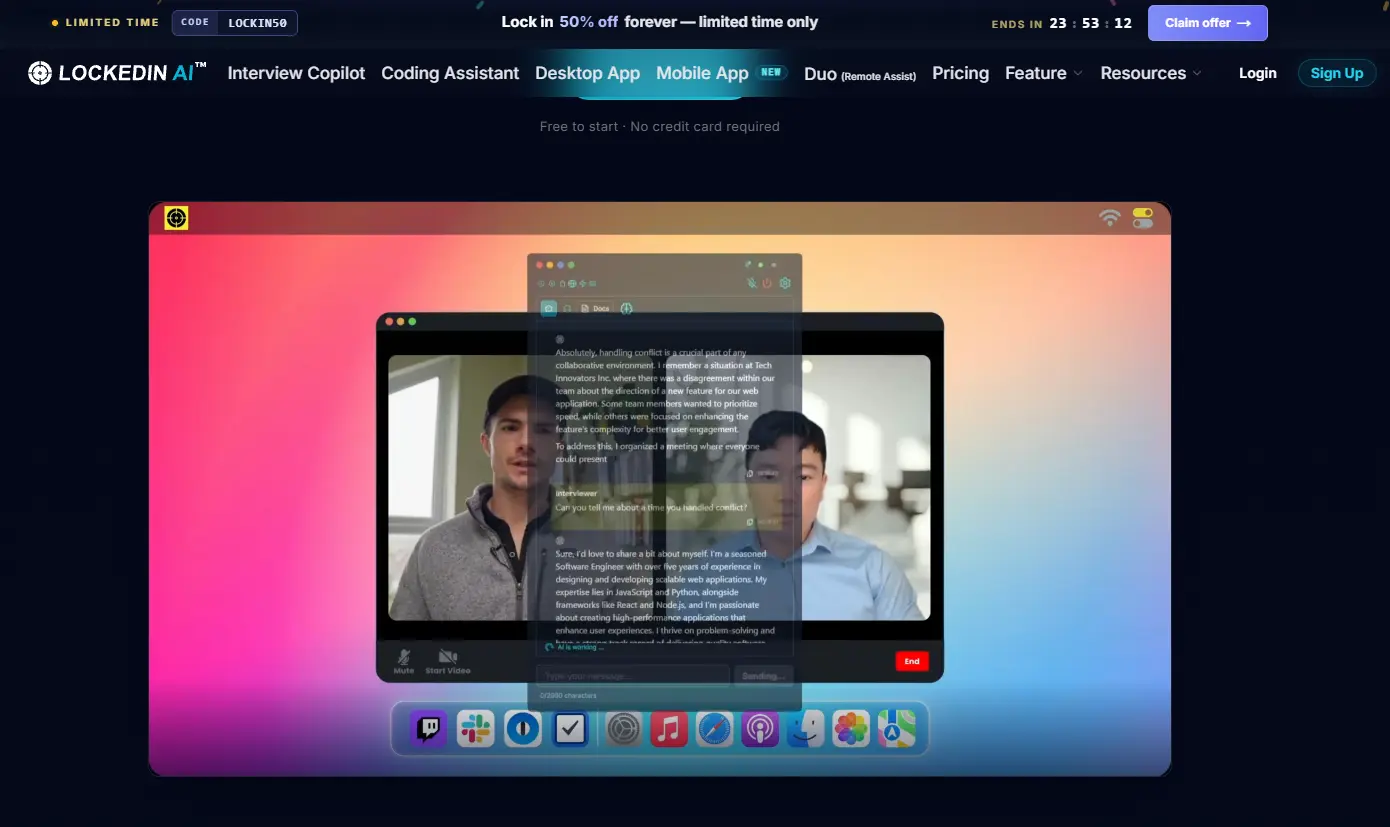
Task: Select the camera tab in AI overlay
Action: [x=548, y=309]
